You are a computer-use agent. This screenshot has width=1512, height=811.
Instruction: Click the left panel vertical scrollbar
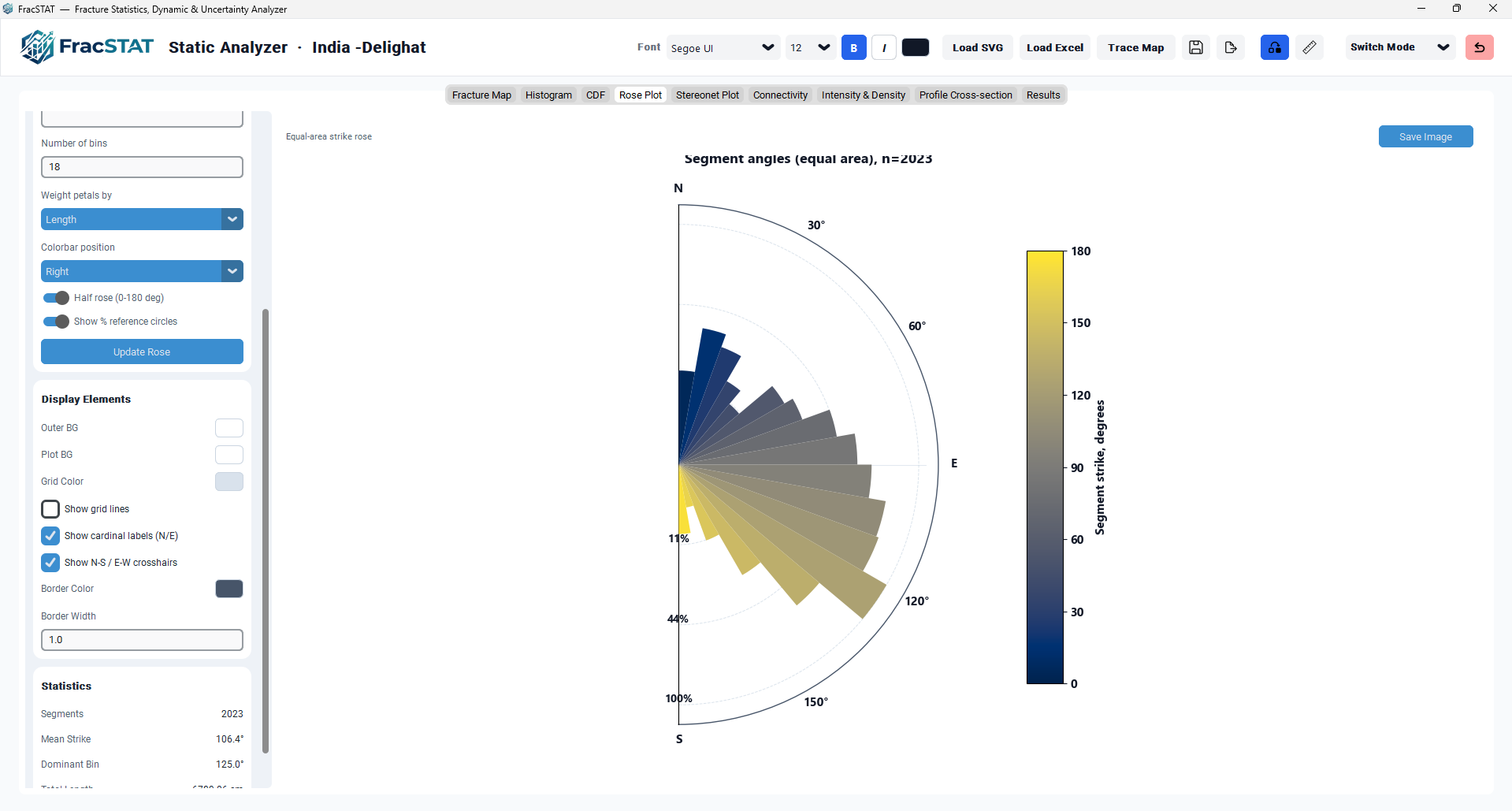pyautogui.click(x=266, y=530)
